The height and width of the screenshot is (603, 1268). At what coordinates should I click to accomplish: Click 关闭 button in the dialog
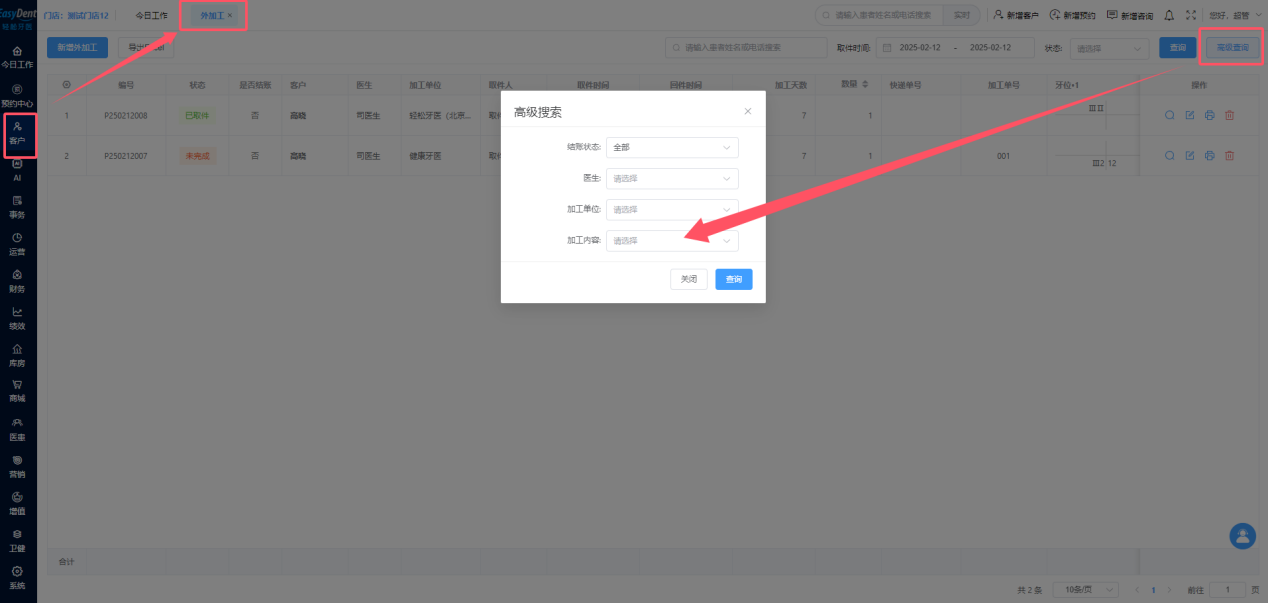[x=689, y=279]
